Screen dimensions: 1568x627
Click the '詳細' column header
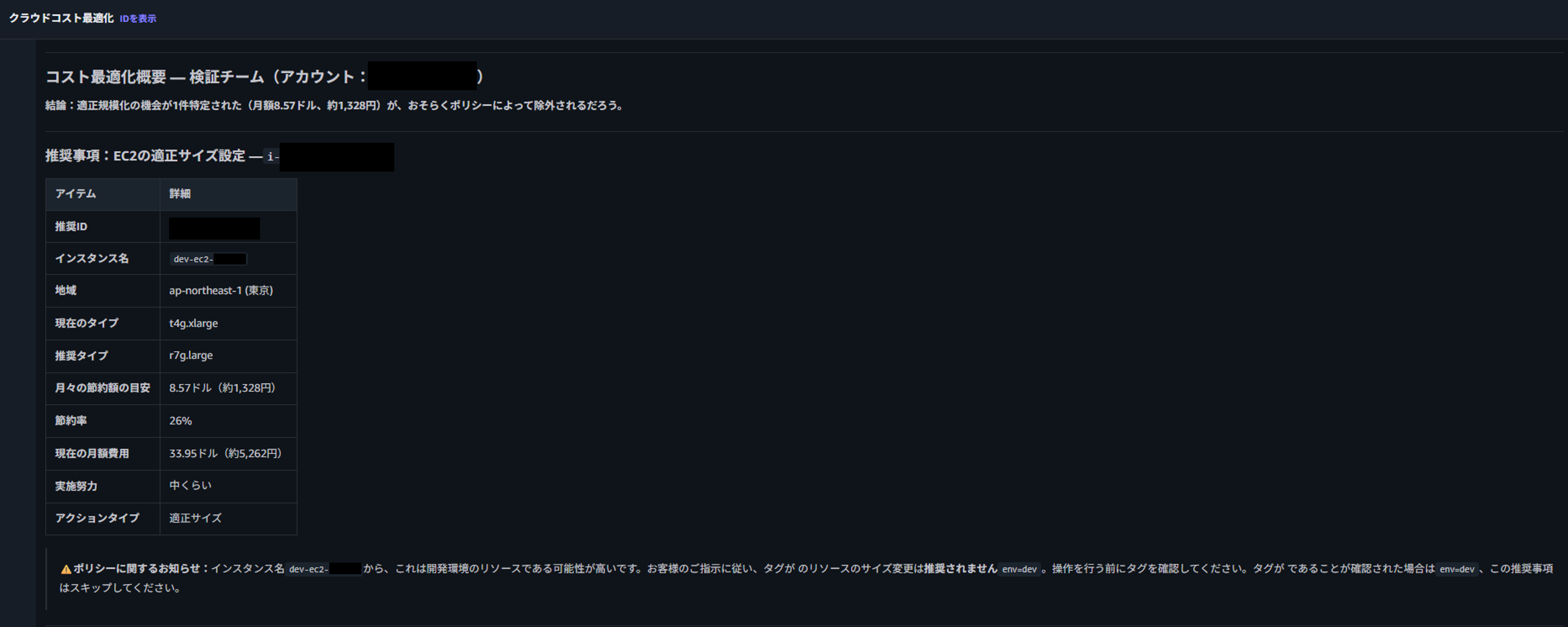[180, 194]
